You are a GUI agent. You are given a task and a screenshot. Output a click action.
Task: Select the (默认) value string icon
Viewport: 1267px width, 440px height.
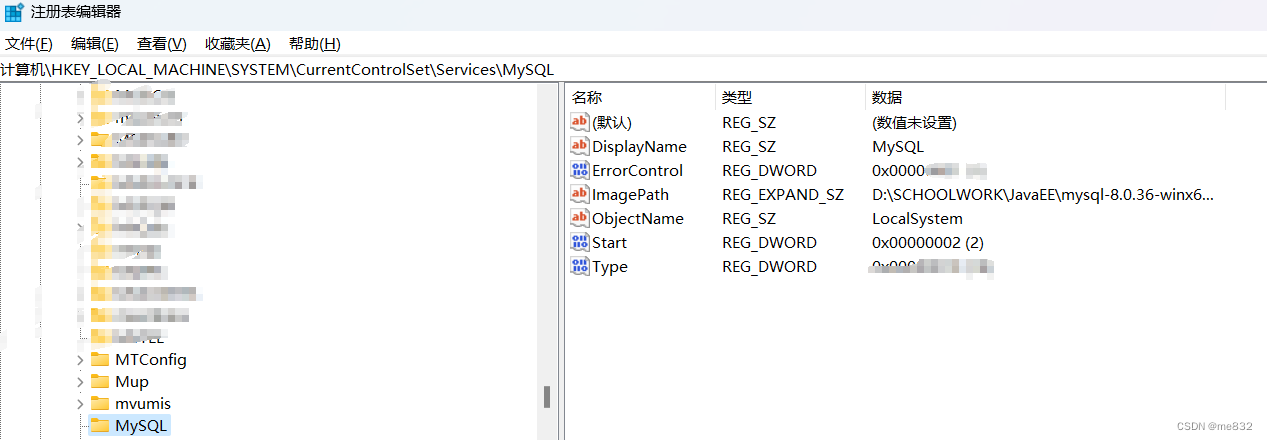click(x=580, y=122)
